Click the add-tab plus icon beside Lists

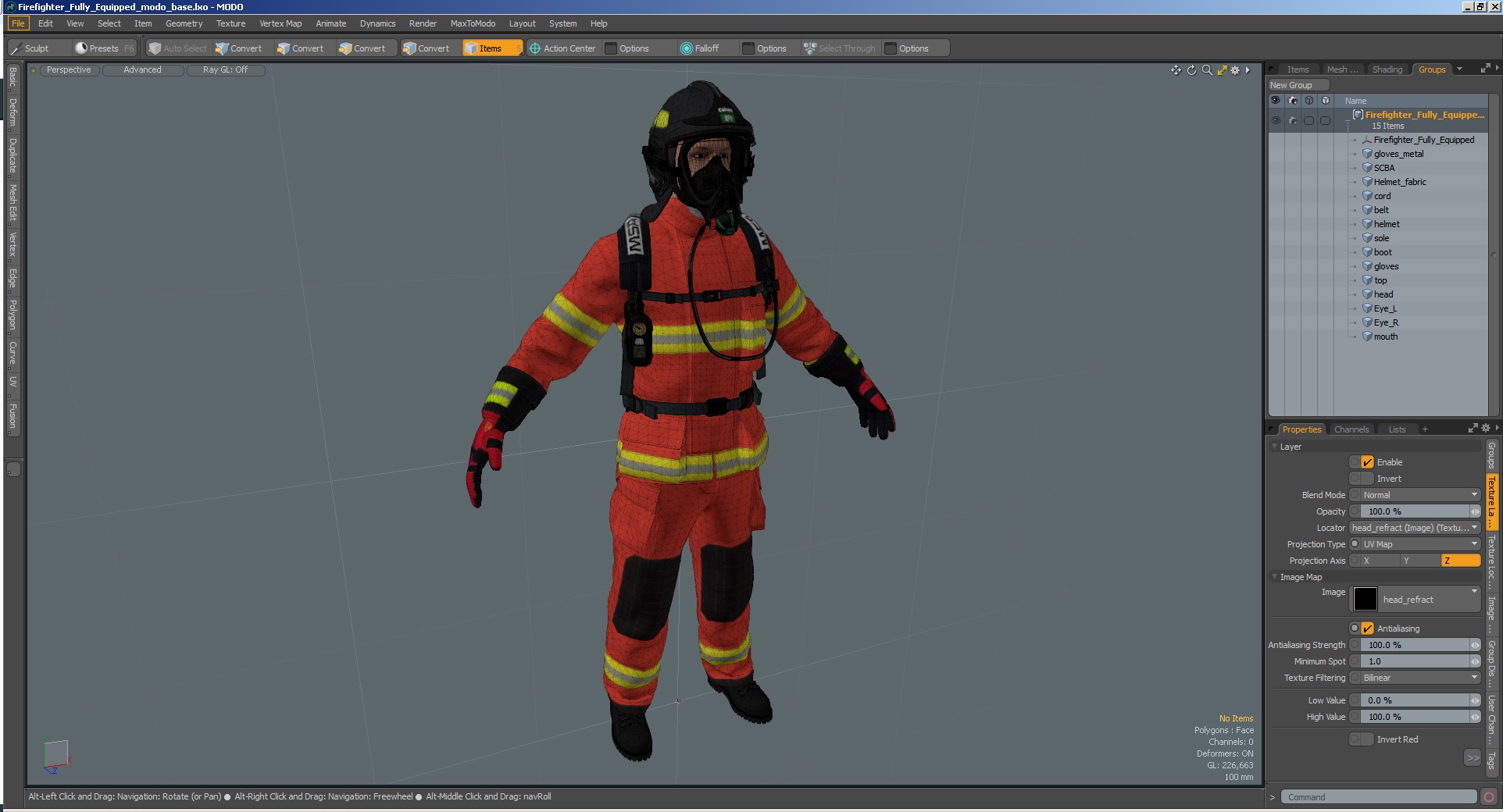tap(1425, 429)
